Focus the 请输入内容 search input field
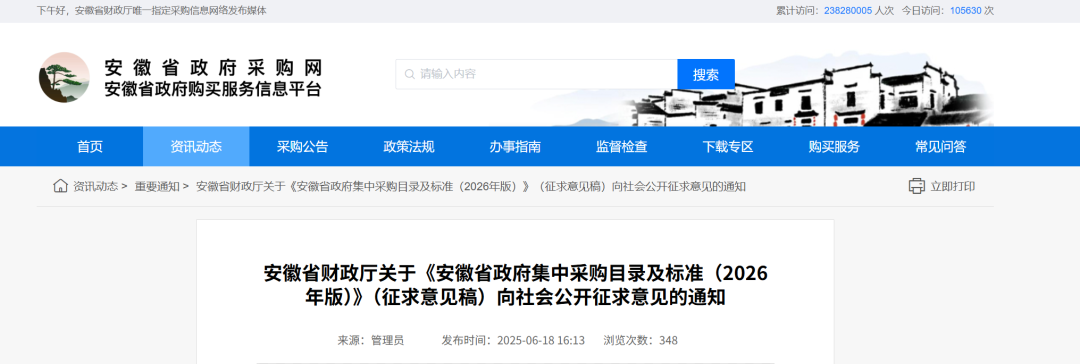 (x=537, y=74)
